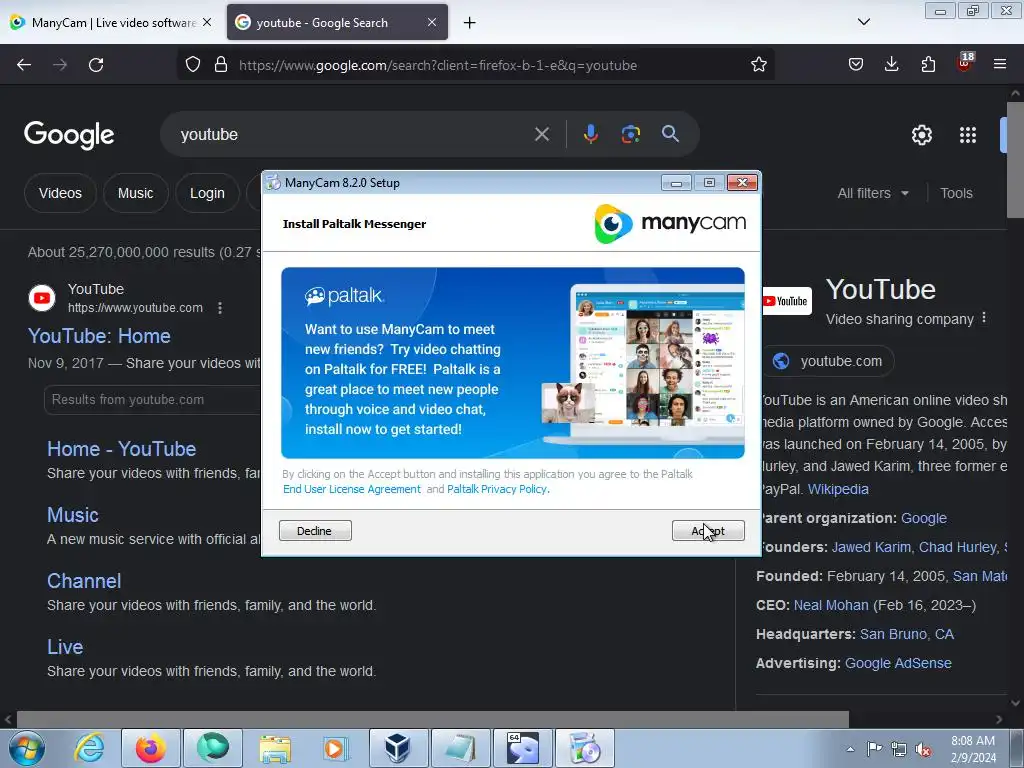Screen dimensions: 1024x768
Task: Open the media player taskbar icon
Action: click(x=337, y=748)
